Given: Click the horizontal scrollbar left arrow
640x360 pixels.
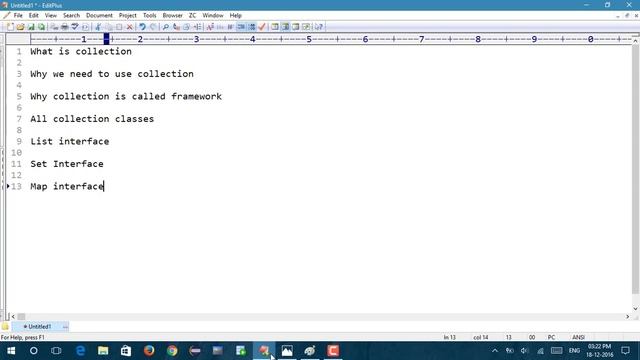Looking at the screenshot, I should pos(13,316).
